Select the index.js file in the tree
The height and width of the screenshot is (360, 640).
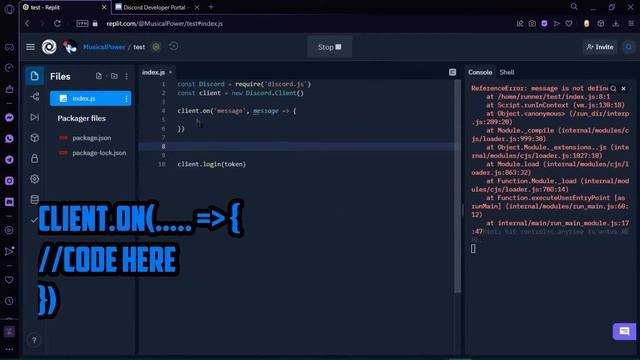point(91,98)
